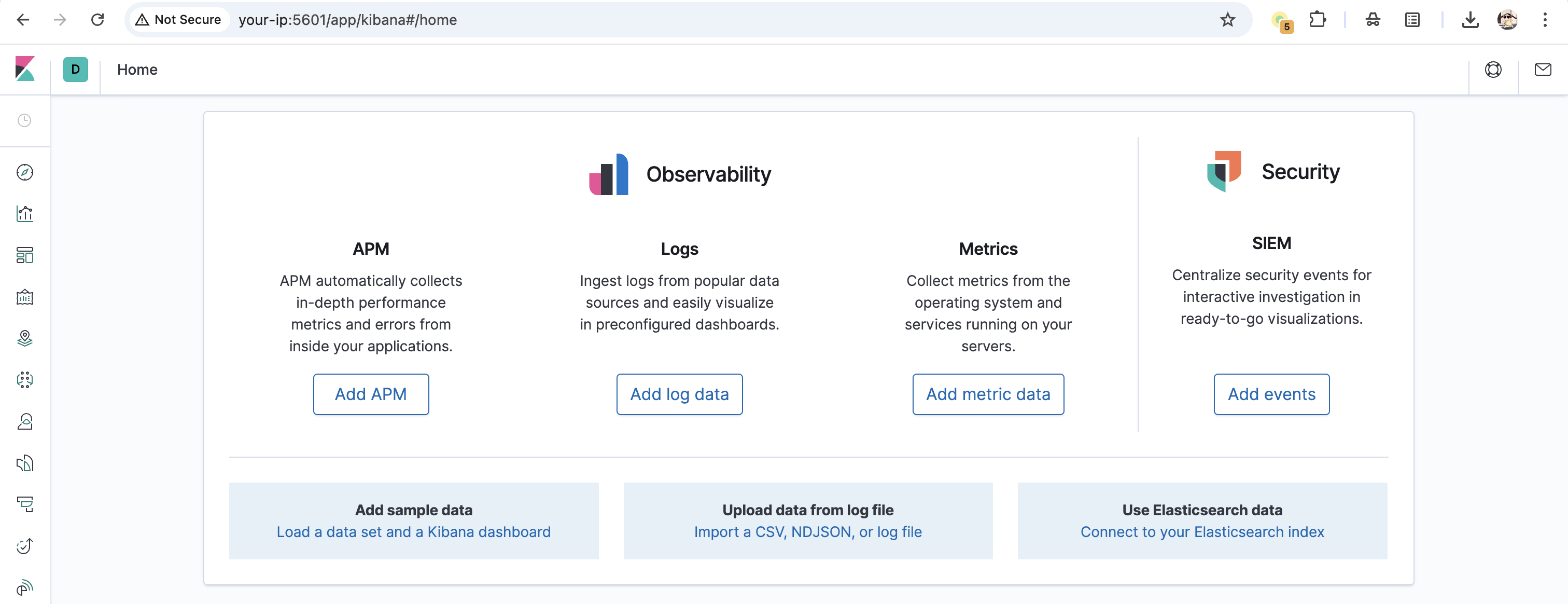The height and width of the screenshot is (604, 1568).
Task: Open Maps icon in sidebar
Action: point(25,338)
